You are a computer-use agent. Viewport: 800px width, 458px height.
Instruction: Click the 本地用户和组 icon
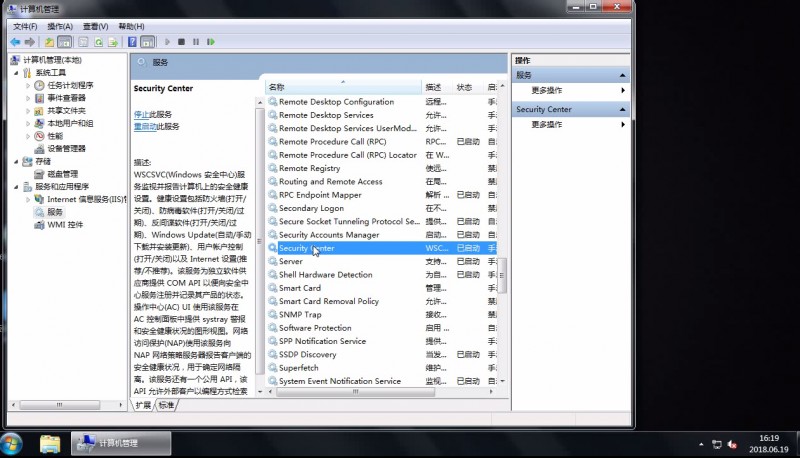pos(39,123)
